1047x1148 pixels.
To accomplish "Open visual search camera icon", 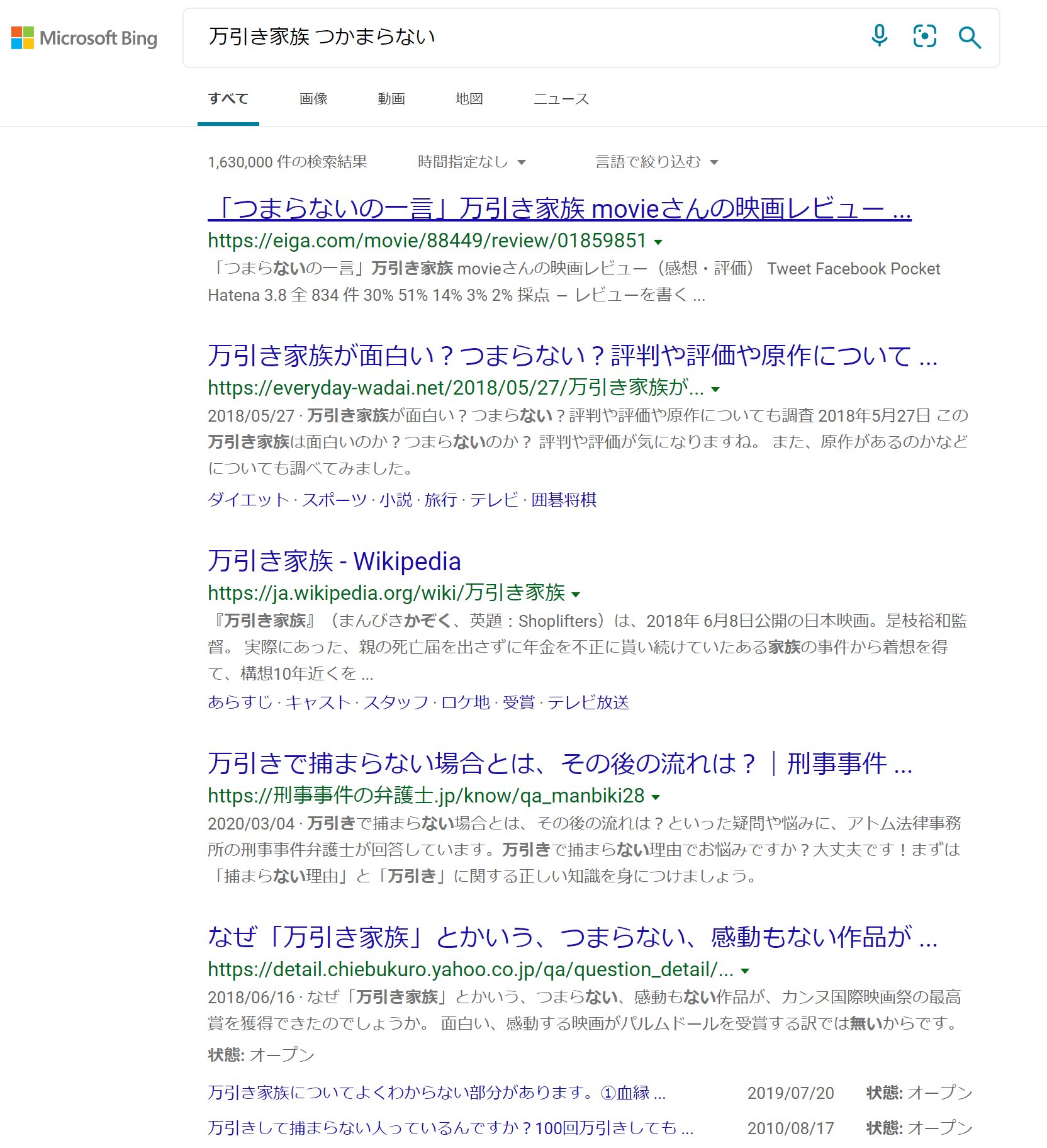I will pyautogui.click(x=924, y=37).
